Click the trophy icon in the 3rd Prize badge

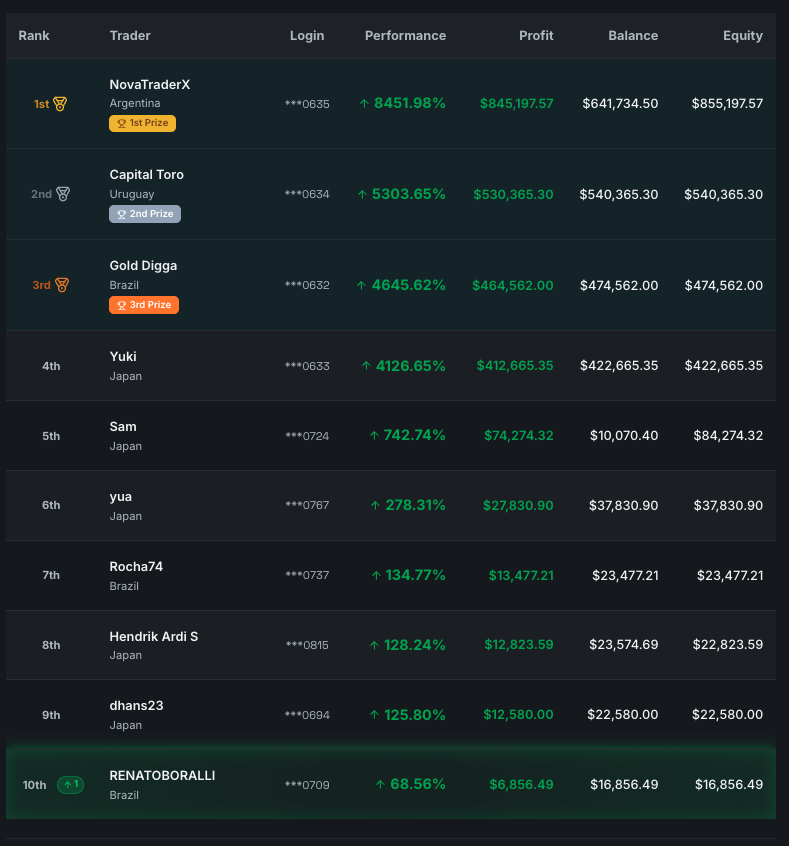point(121,305)
